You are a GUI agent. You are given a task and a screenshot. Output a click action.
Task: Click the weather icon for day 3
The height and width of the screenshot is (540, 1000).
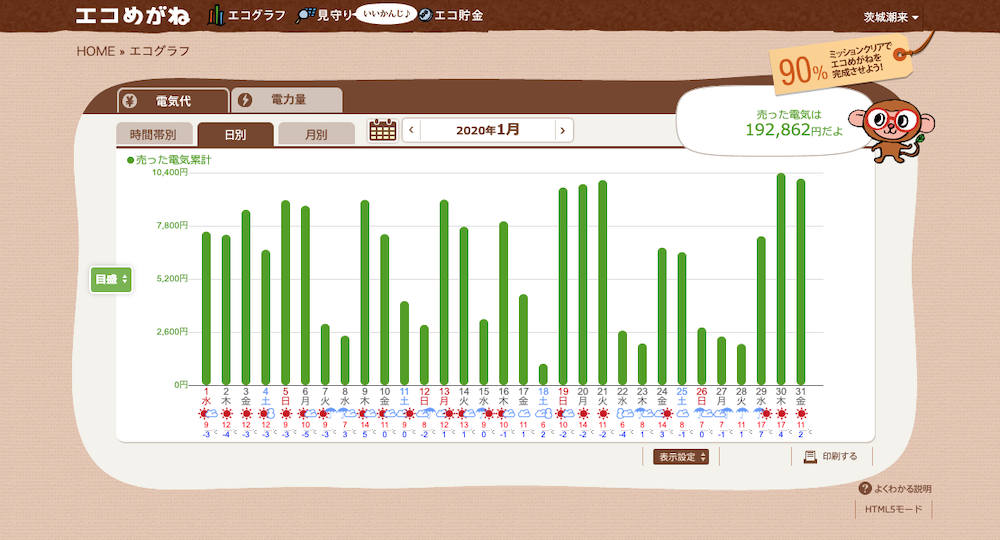pyautogui.click(x=246, y=413)
